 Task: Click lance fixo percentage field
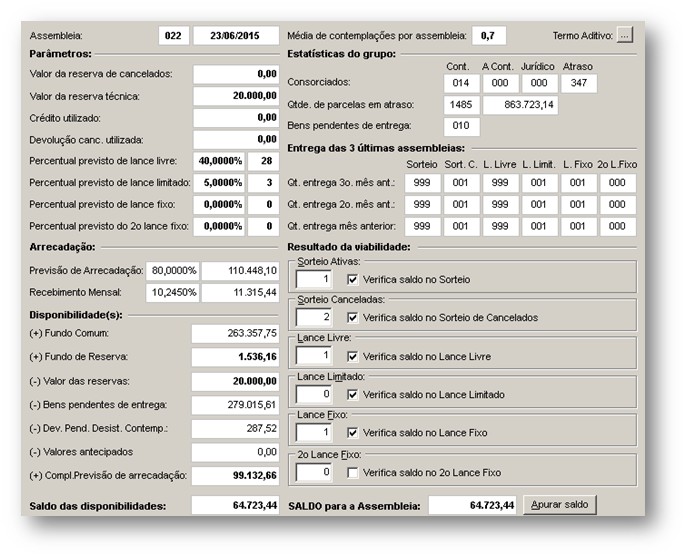click(219, 205)
